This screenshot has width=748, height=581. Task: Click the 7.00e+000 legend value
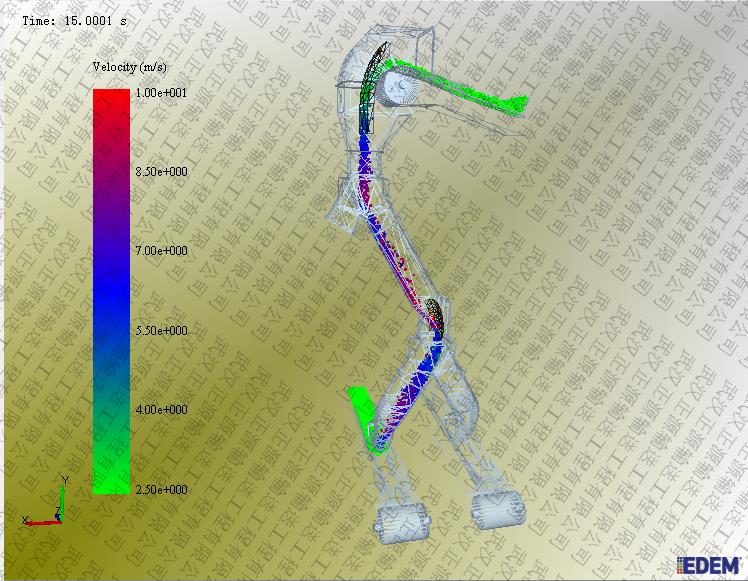click(x=161, y=251)
